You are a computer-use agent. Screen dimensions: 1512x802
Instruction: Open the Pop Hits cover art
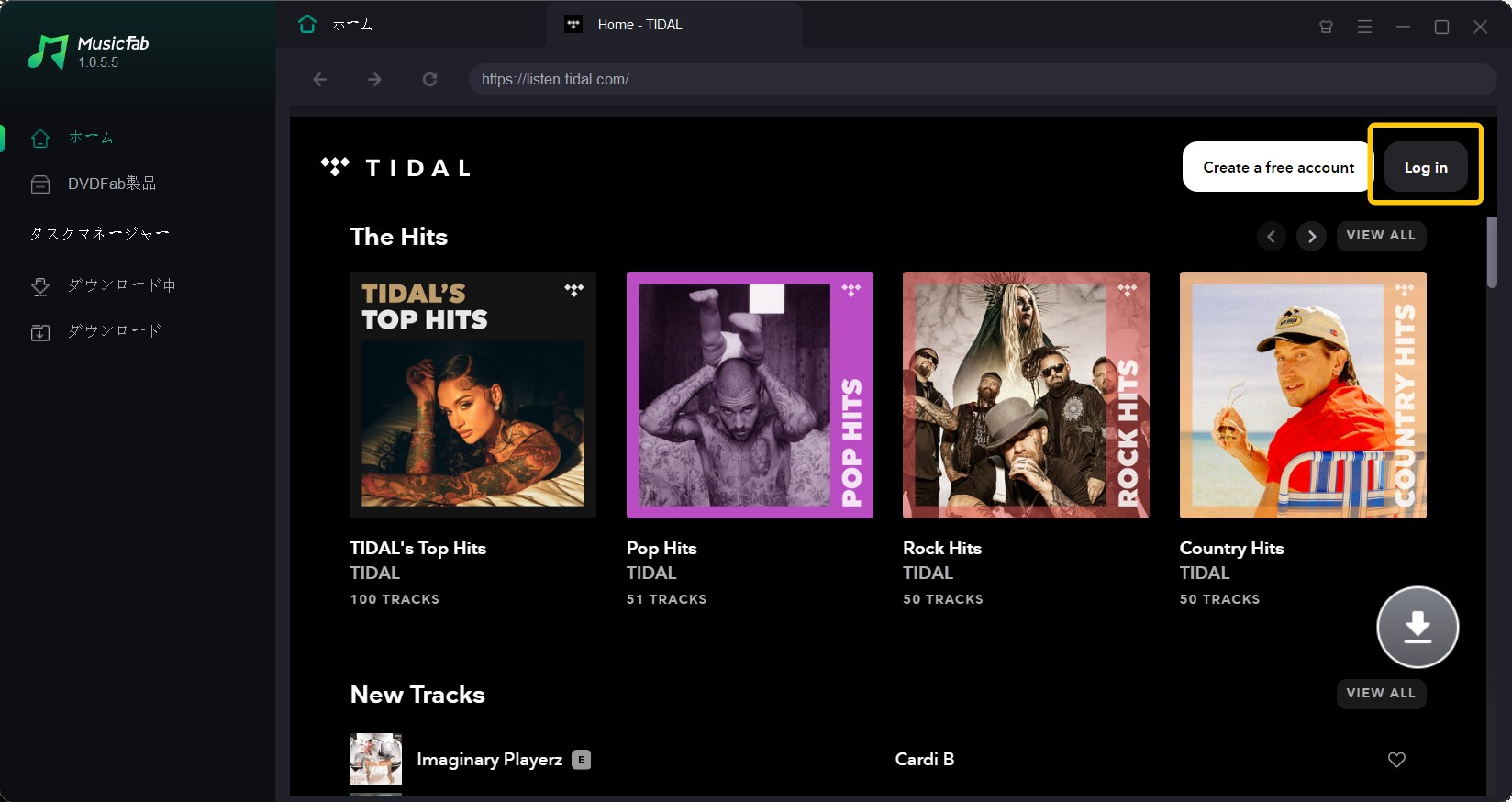pyautogui.click(x=750, y=395)
